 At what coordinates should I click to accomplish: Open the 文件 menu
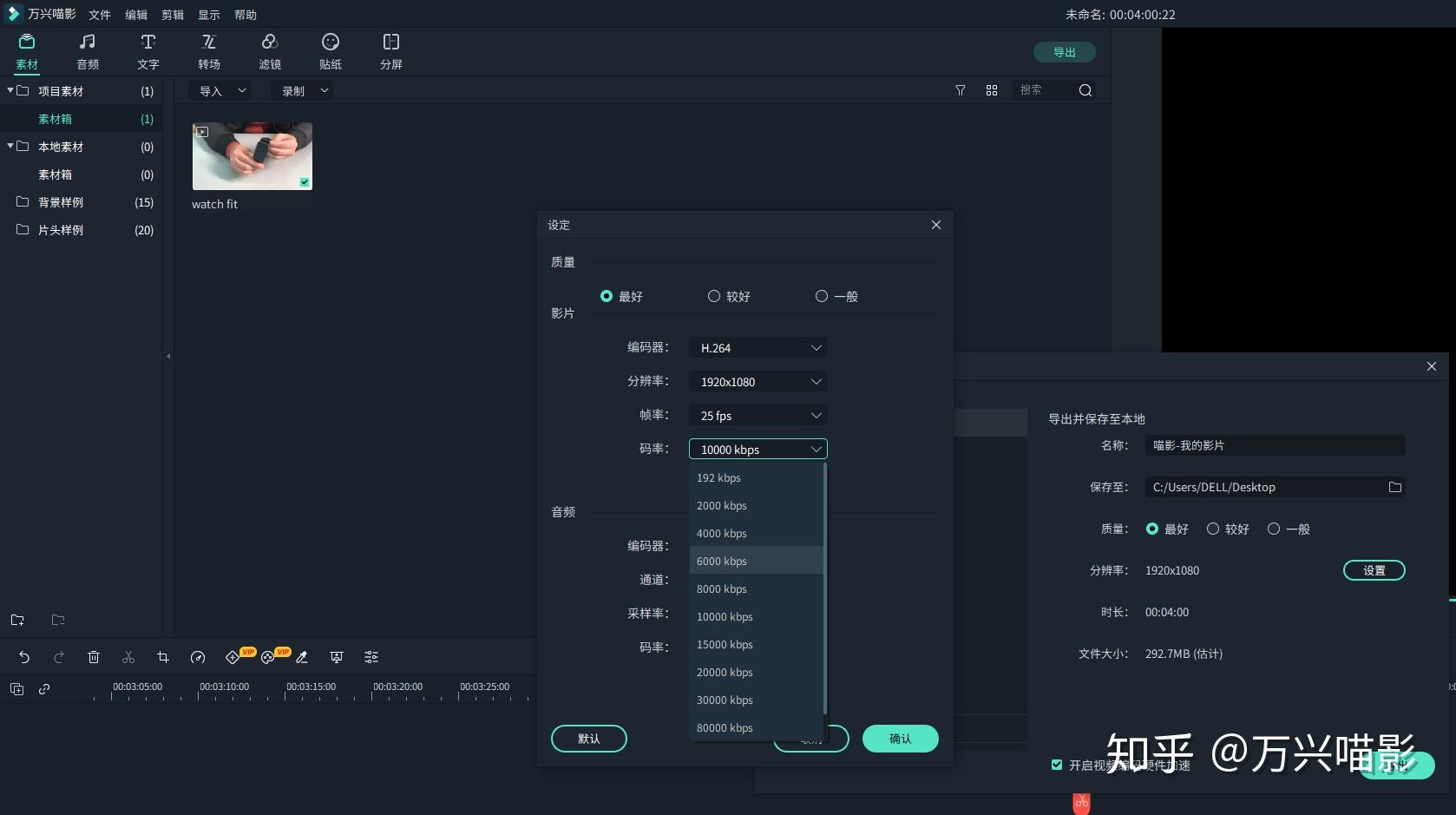coord(100,15)
